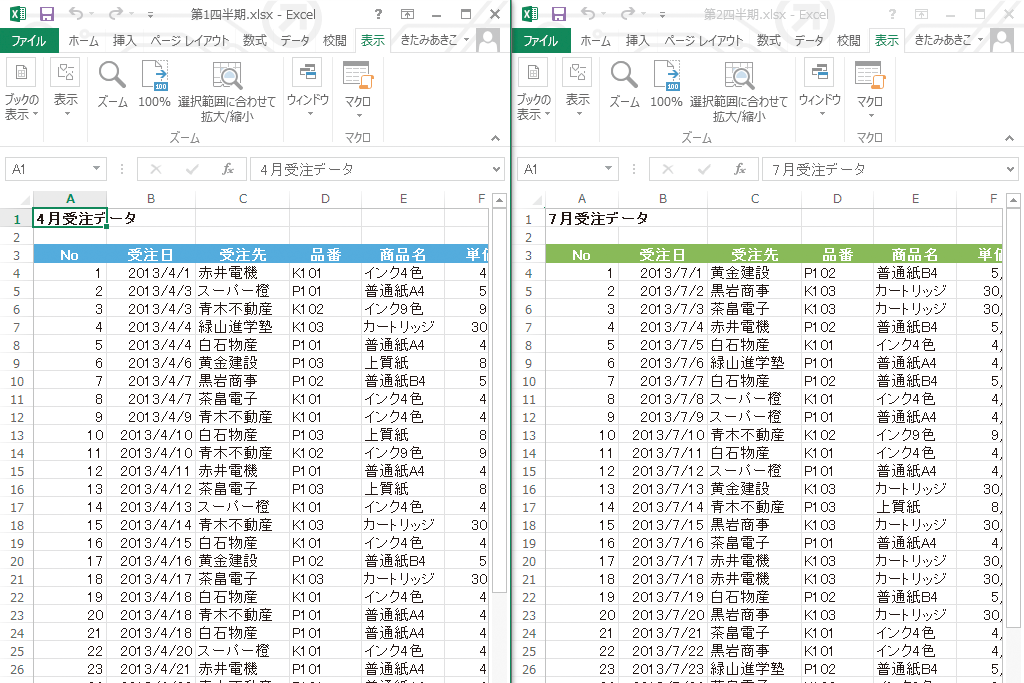Screen dimensions: 1024x683
Task: Click vertical scrollbar up arrow, 第2四半期 window
Action: click(x=1013, y=200)
